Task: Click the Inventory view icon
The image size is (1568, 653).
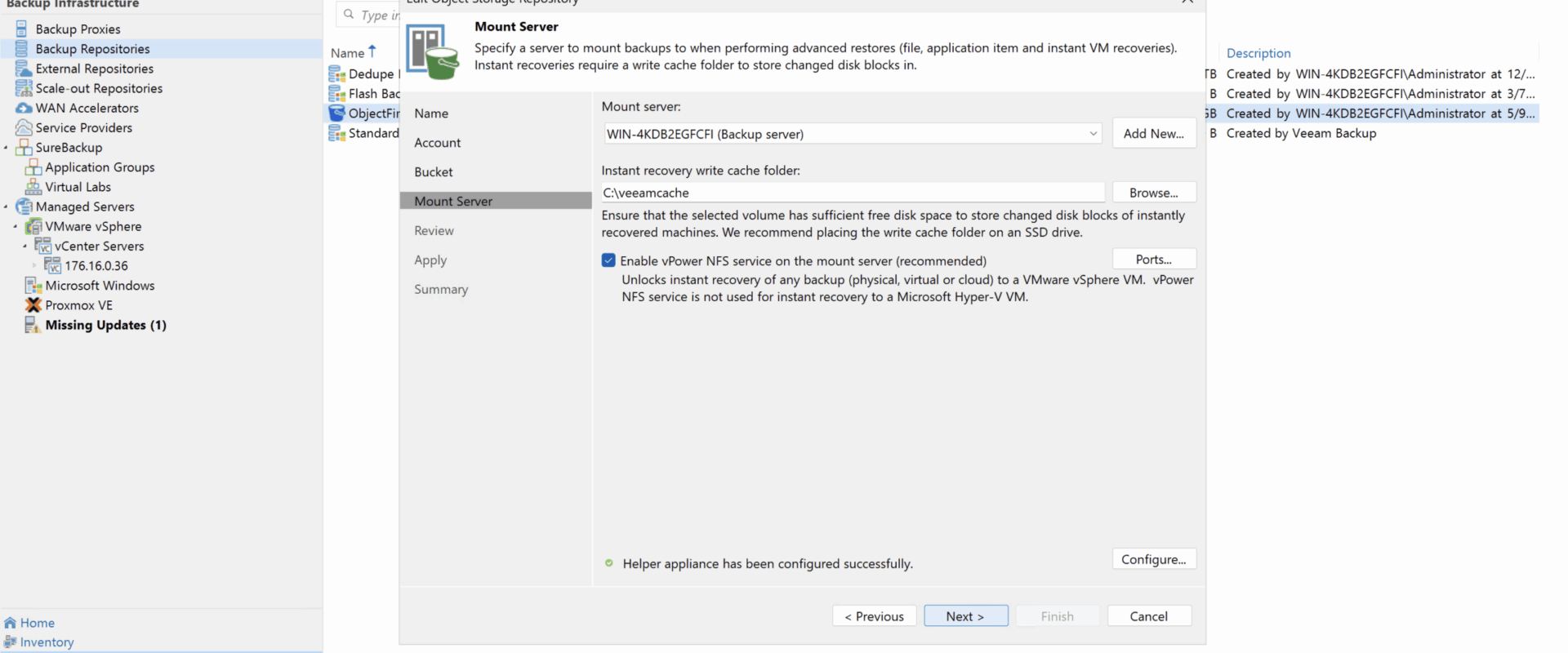Action: (10, 642)
